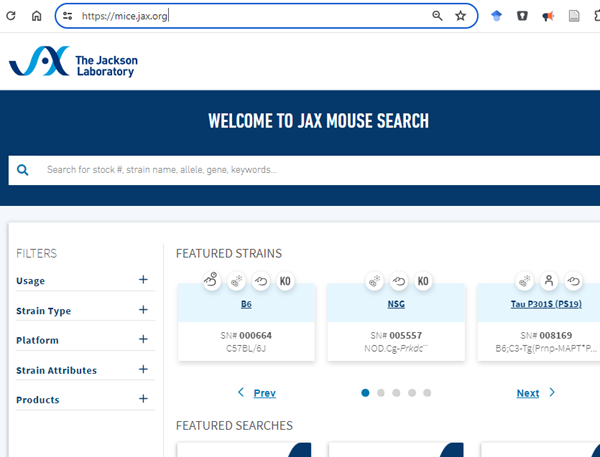Focus the mouse strain search field
This screenshot has height=457, width=600.
(x=304, y=170)
